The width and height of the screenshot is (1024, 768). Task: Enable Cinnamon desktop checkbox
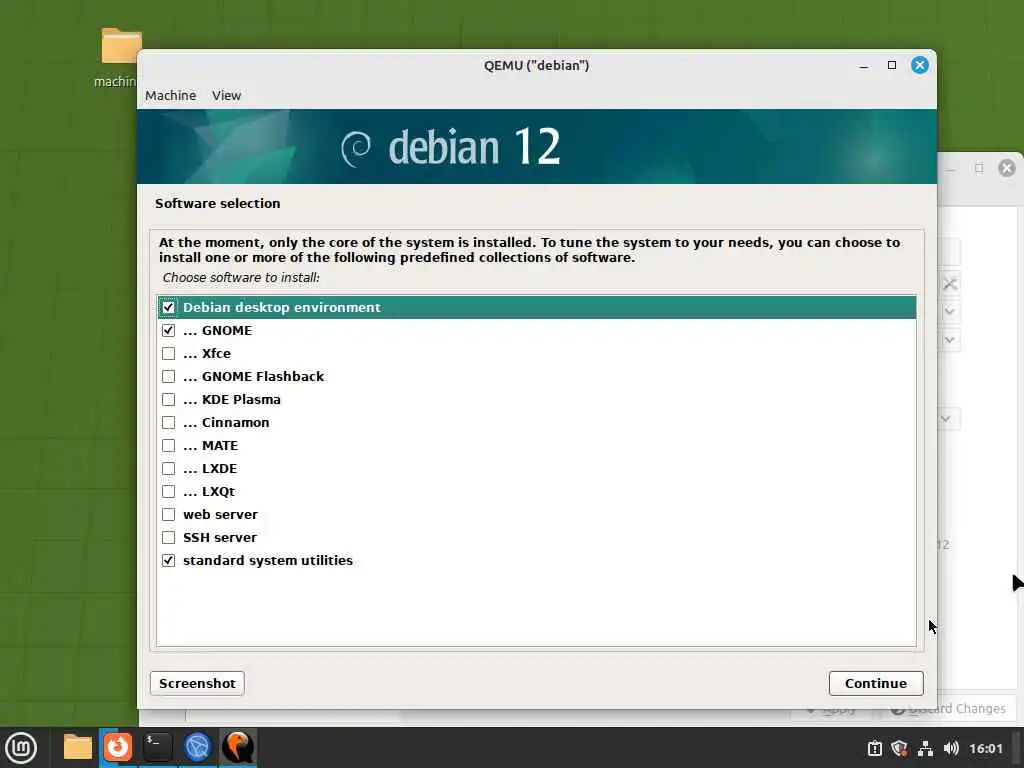pos(168,423)
